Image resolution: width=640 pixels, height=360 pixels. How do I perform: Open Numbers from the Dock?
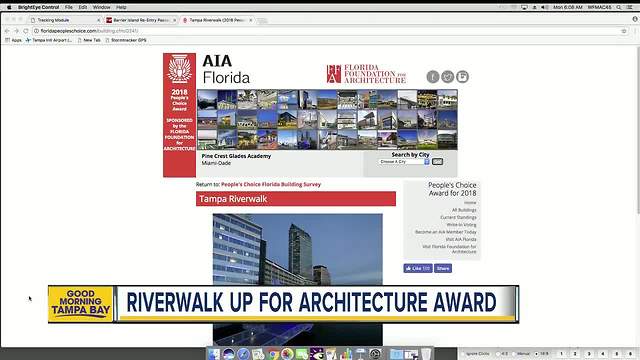coord(346,354)
